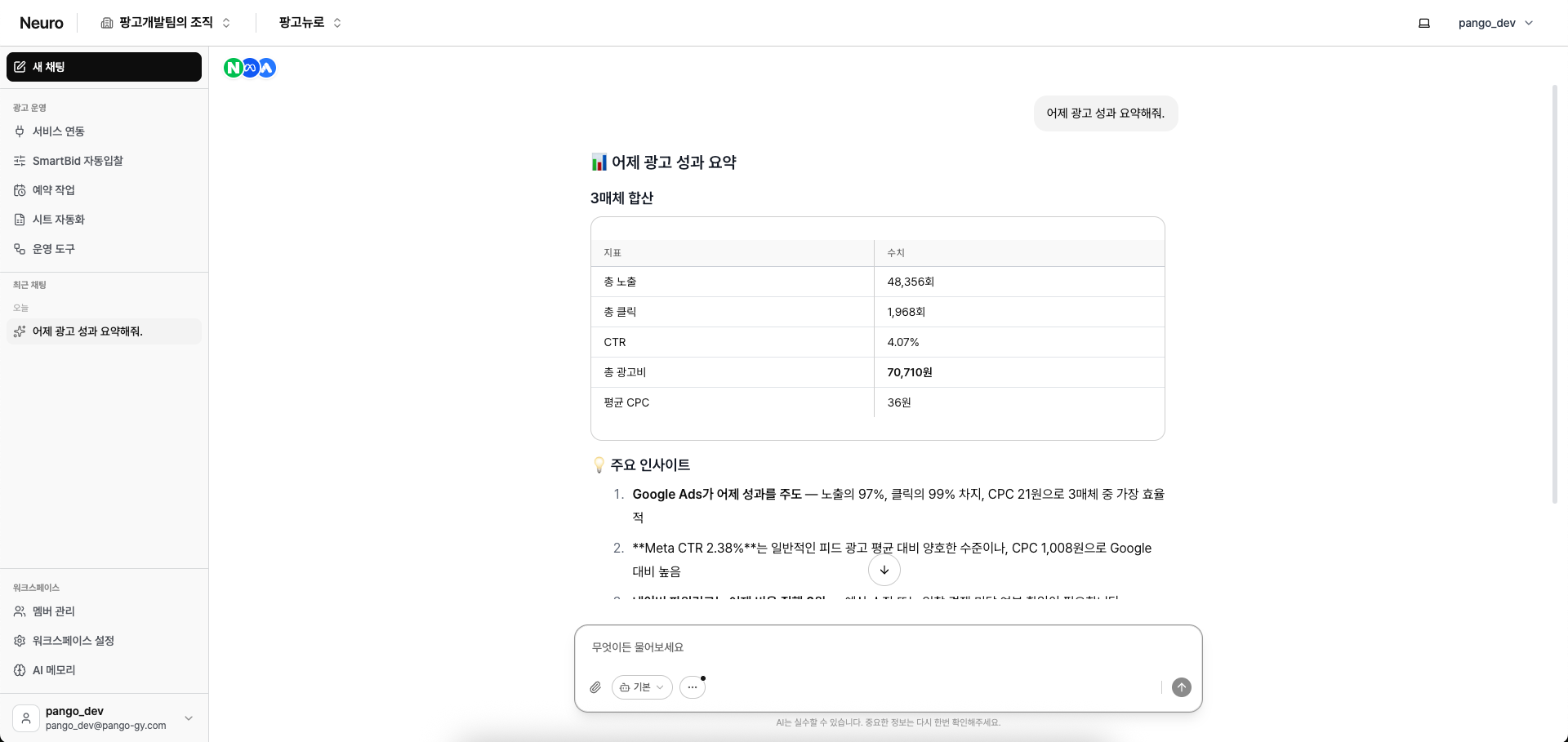The image size is (1568, 742).
Task: Expand the pango_dev user profile chevron
Action: pos(189,718)
